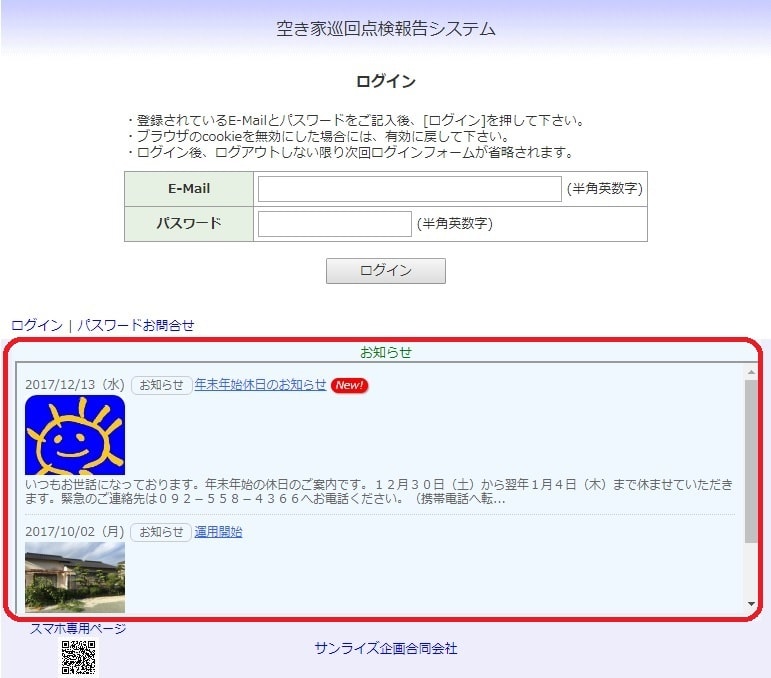Open the スマホ専用ページ link
This screenshot has height=678, width=771.
(x=78, y=629)
